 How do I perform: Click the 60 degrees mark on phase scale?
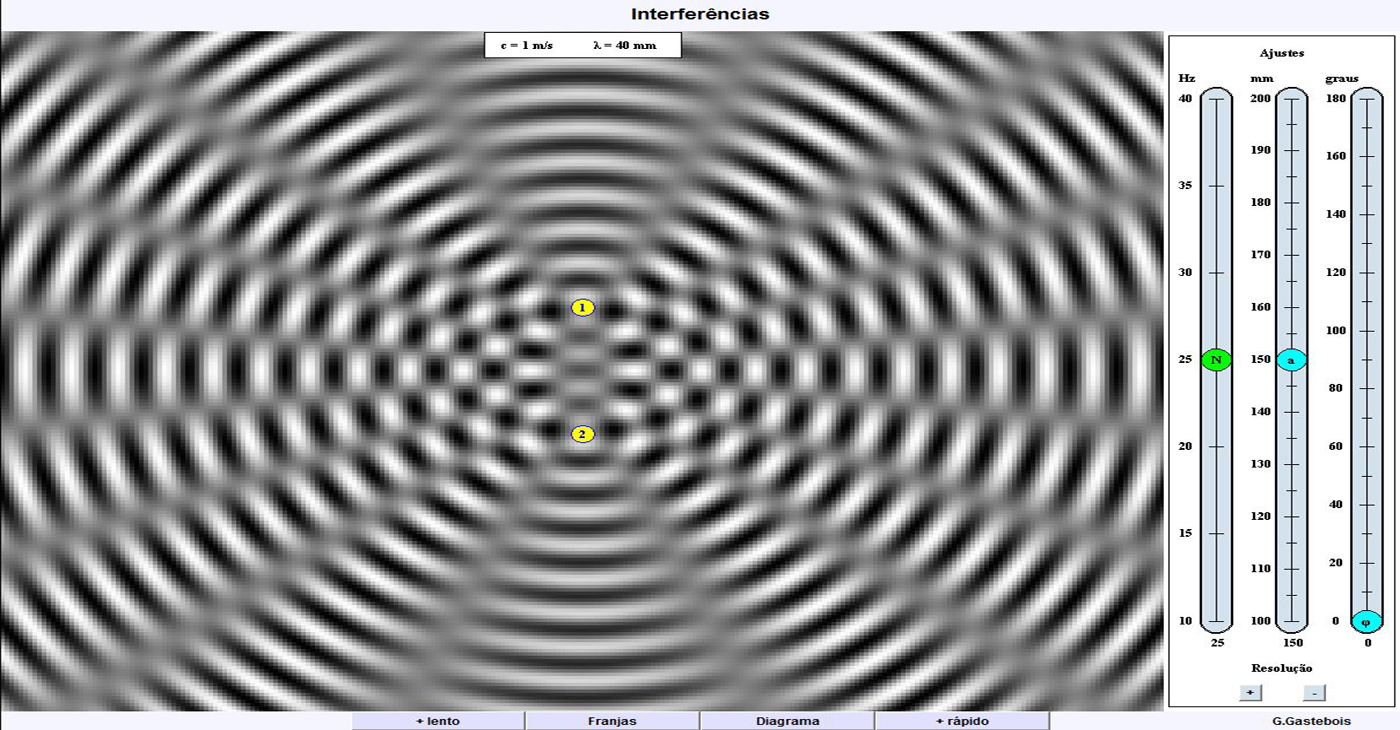[1335, 446]
